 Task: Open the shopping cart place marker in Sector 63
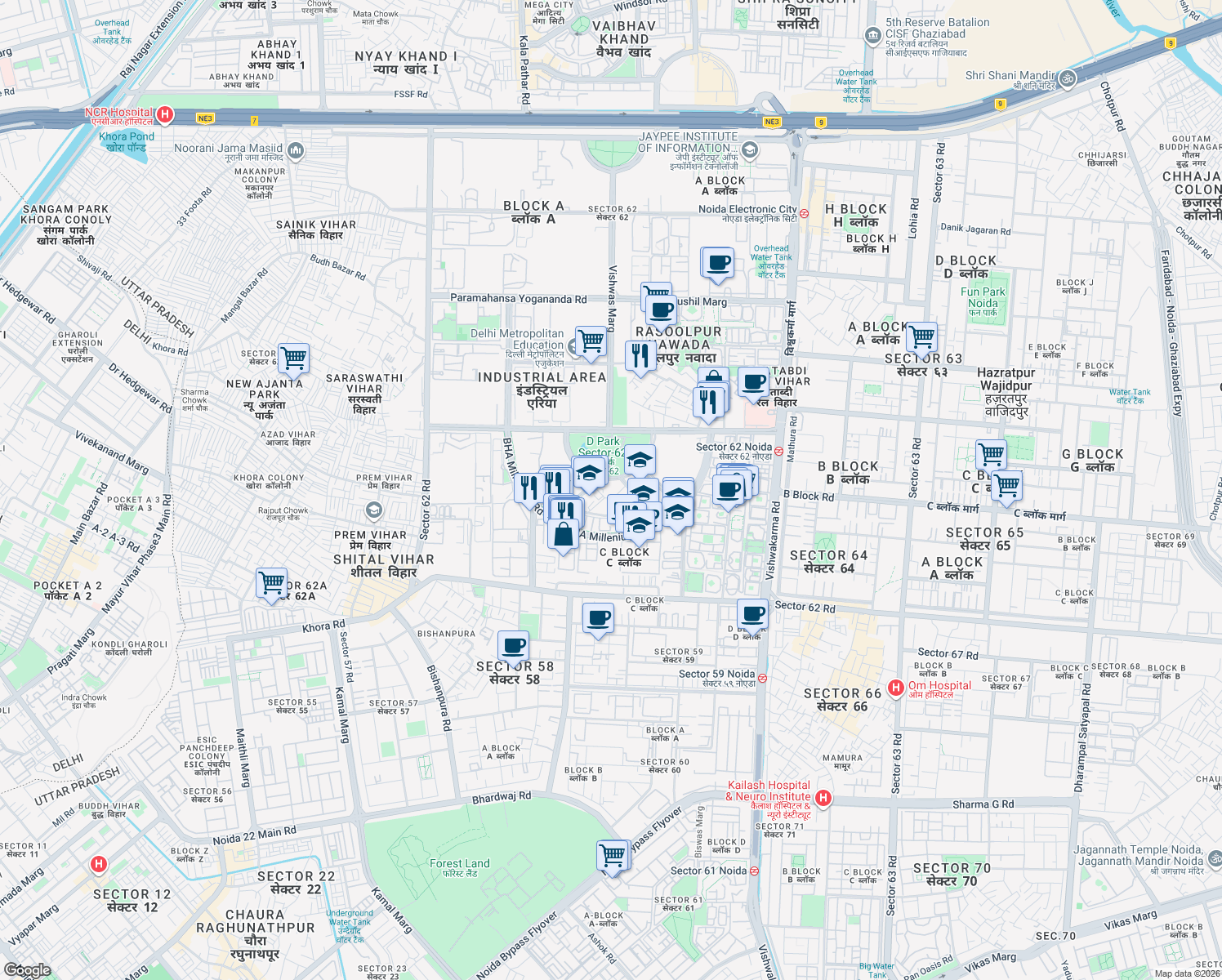pyautogui.click(x=922, y=336)
